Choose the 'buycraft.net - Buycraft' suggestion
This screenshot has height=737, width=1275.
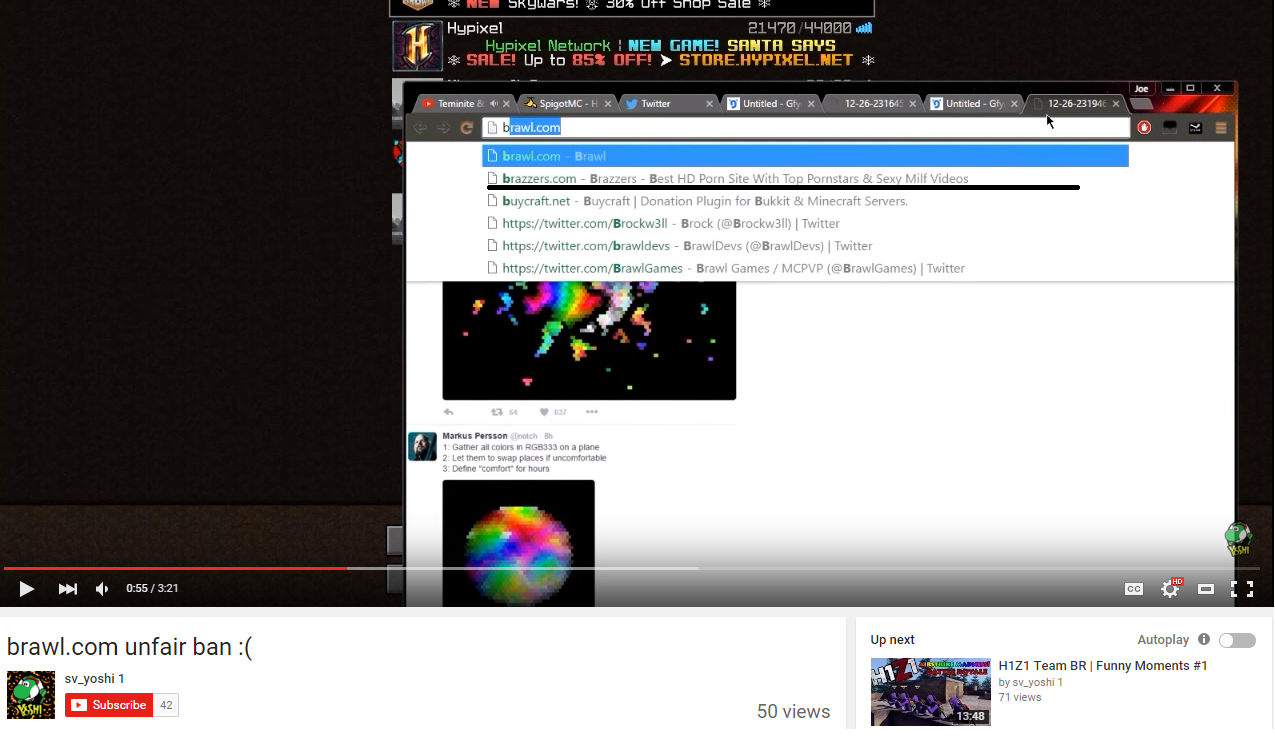805,201
